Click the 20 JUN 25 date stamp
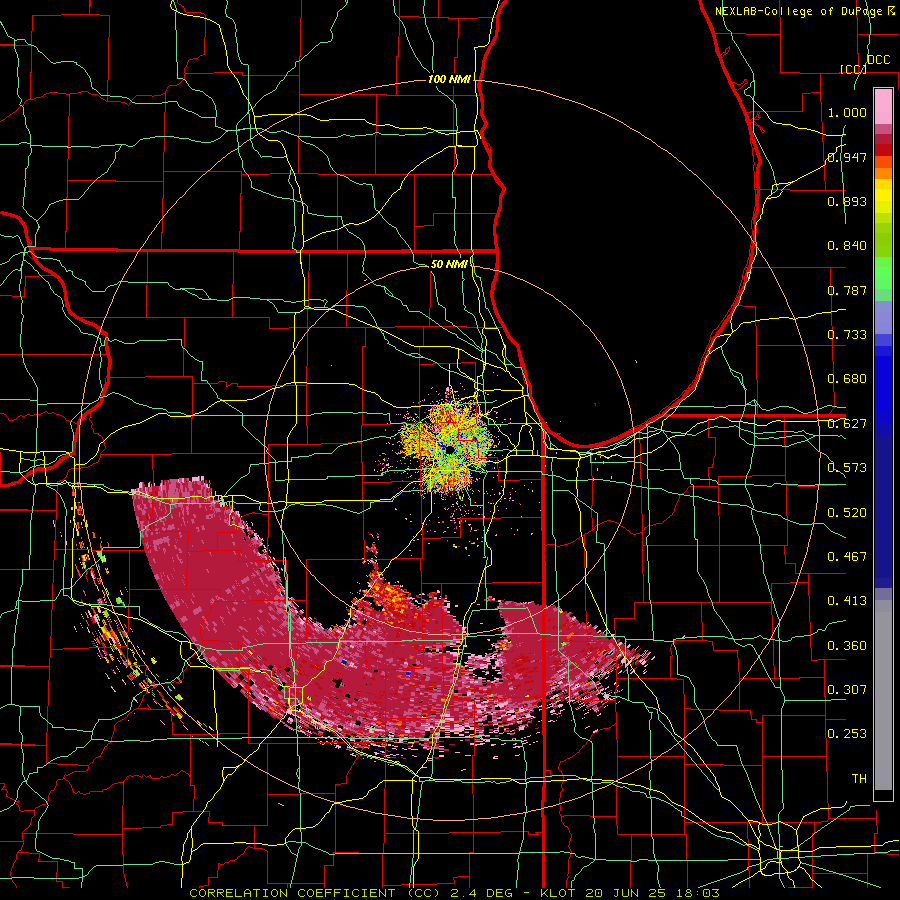This screenshot has width=900, height=900. point(625,893)
